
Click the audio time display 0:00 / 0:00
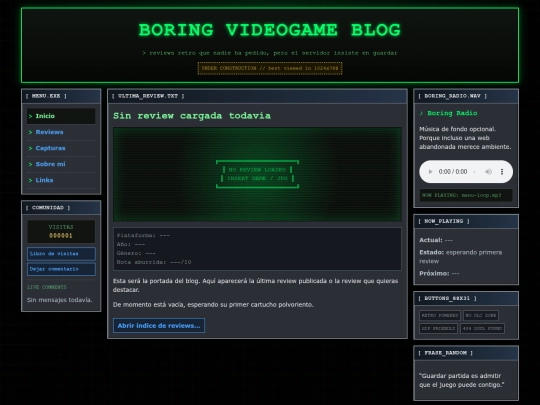(453, 172)
